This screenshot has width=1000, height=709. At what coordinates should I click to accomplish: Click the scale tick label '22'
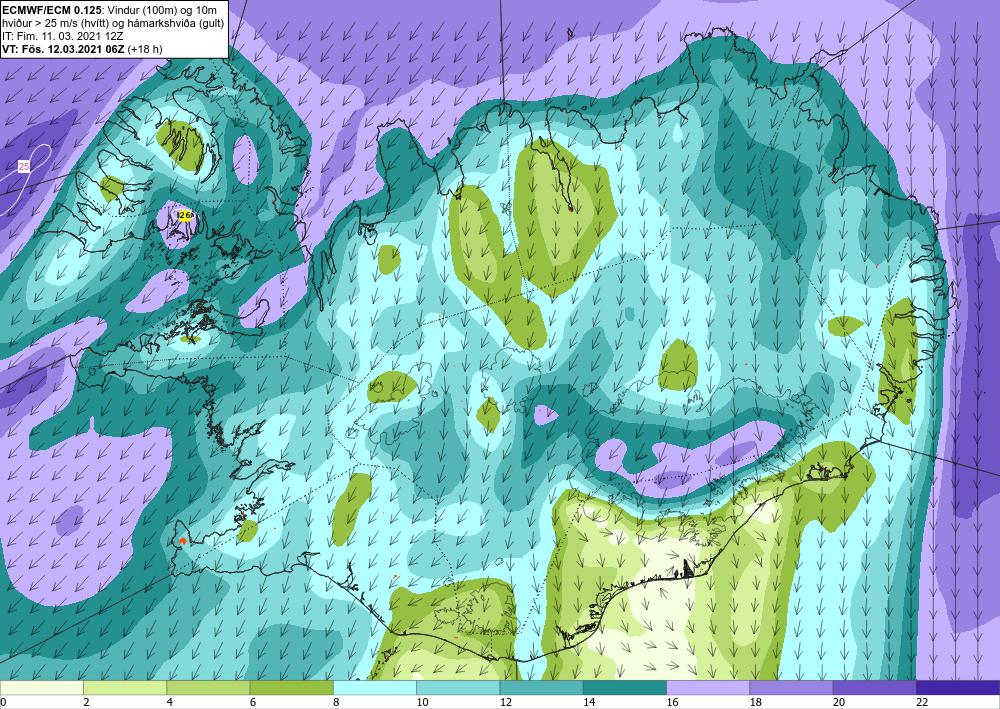[x=922, y=702]
